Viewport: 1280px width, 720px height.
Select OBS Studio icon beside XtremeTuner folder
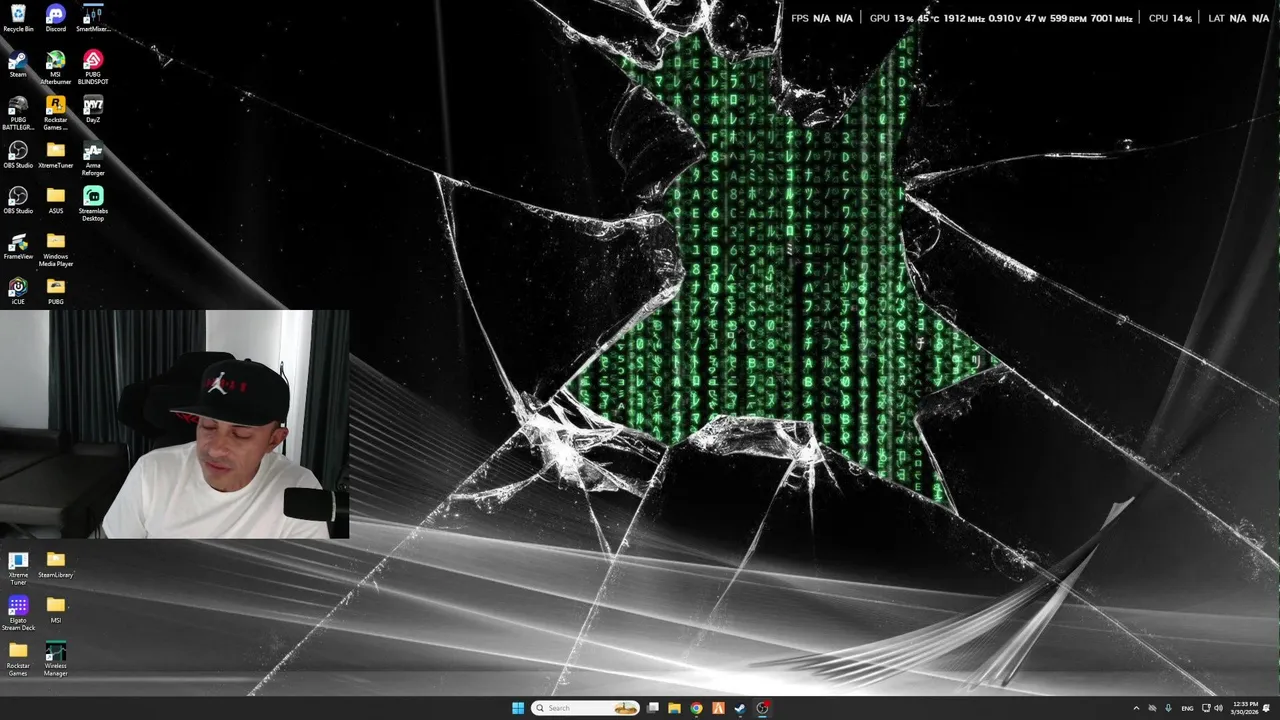18,155
